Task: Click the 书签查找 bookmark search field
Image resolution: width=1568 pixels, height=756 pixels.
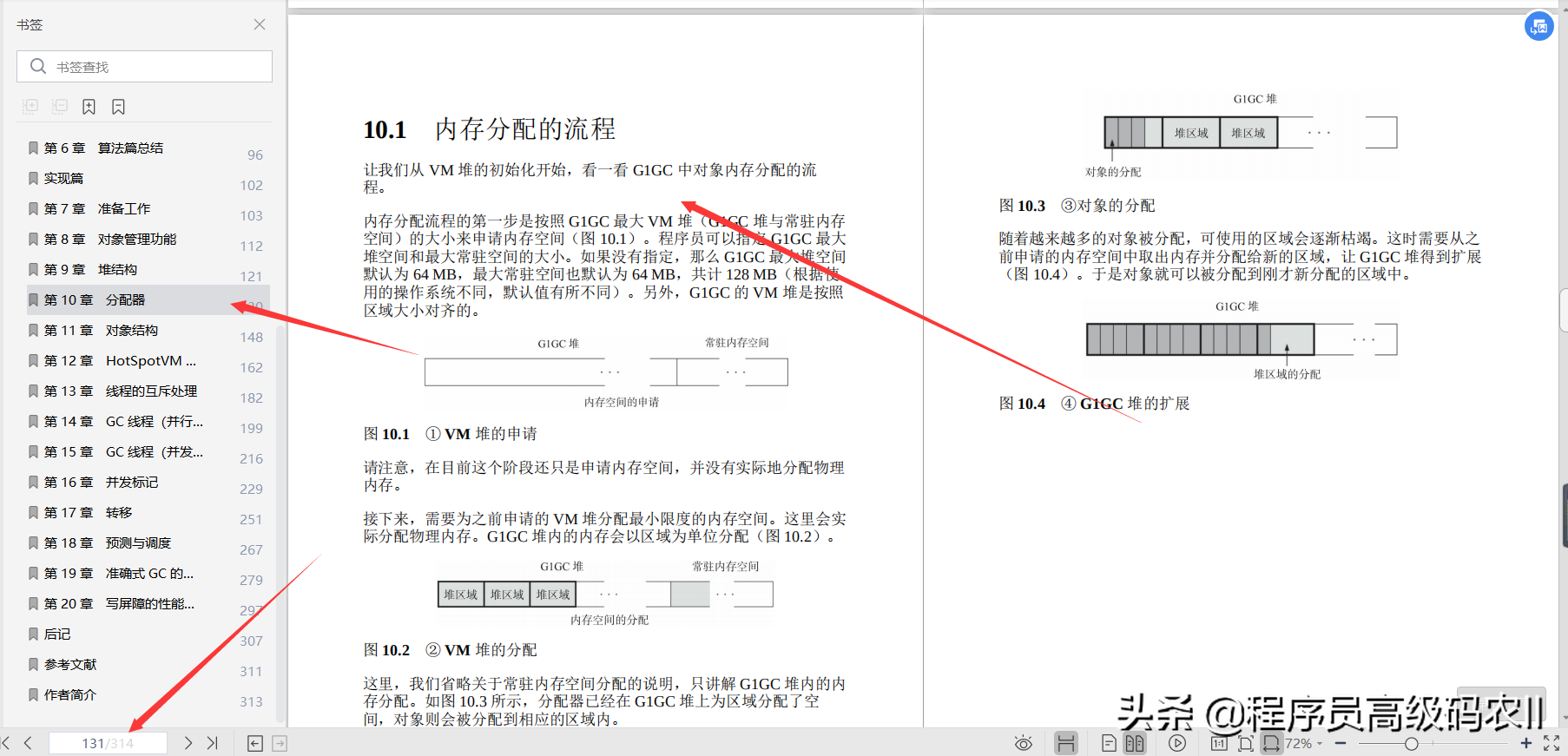Action: [x=144, y=67]
